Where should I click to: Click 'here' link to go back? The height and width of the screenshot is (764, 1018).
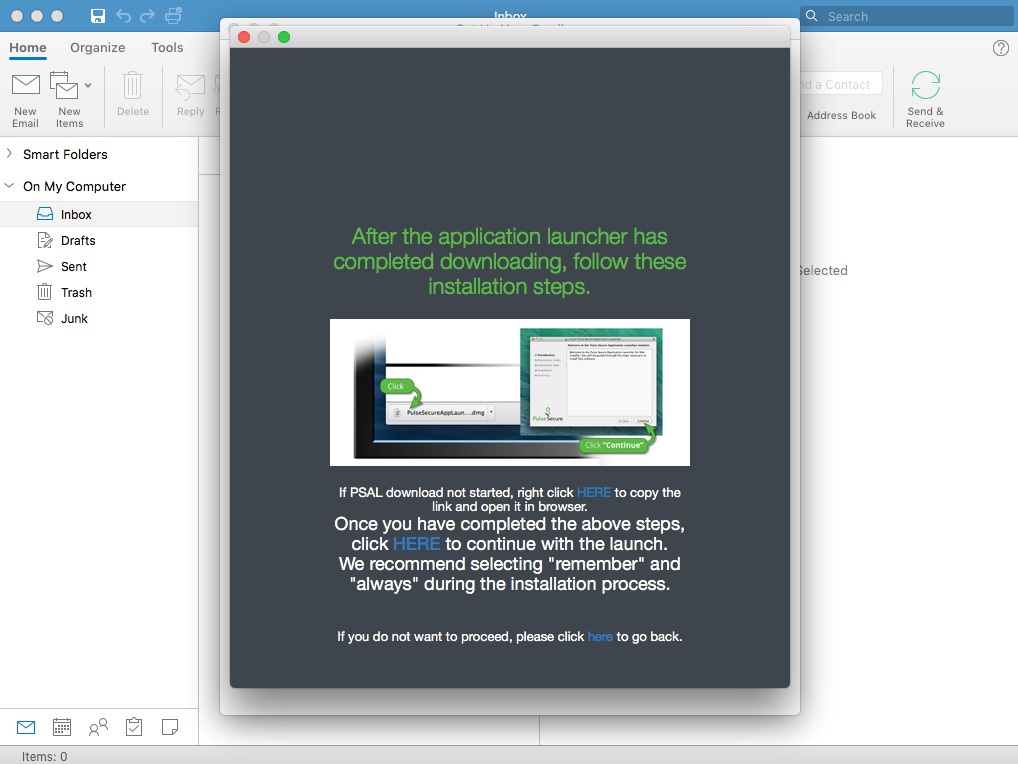(600, 637)
